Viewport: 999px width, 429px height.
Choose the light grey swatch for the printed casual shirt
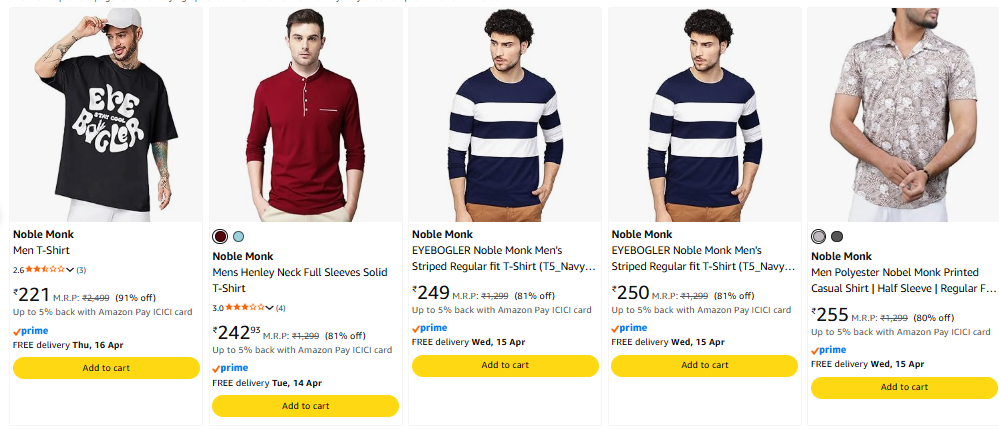pos(819,236)
